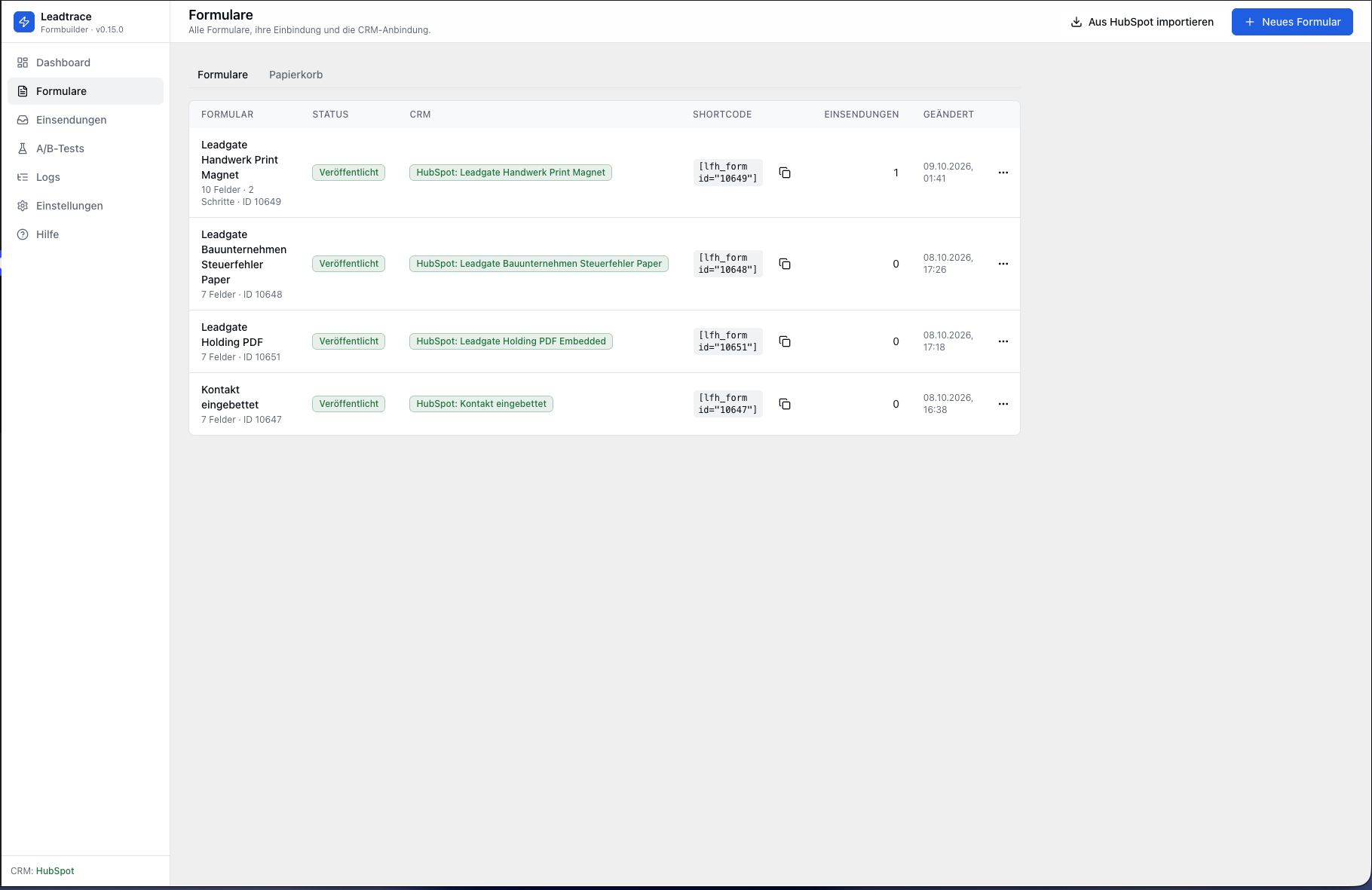Open Logs in the sidebar
Image resolution: width=1372 pixels, height=890 pixels.
[85, 177]
